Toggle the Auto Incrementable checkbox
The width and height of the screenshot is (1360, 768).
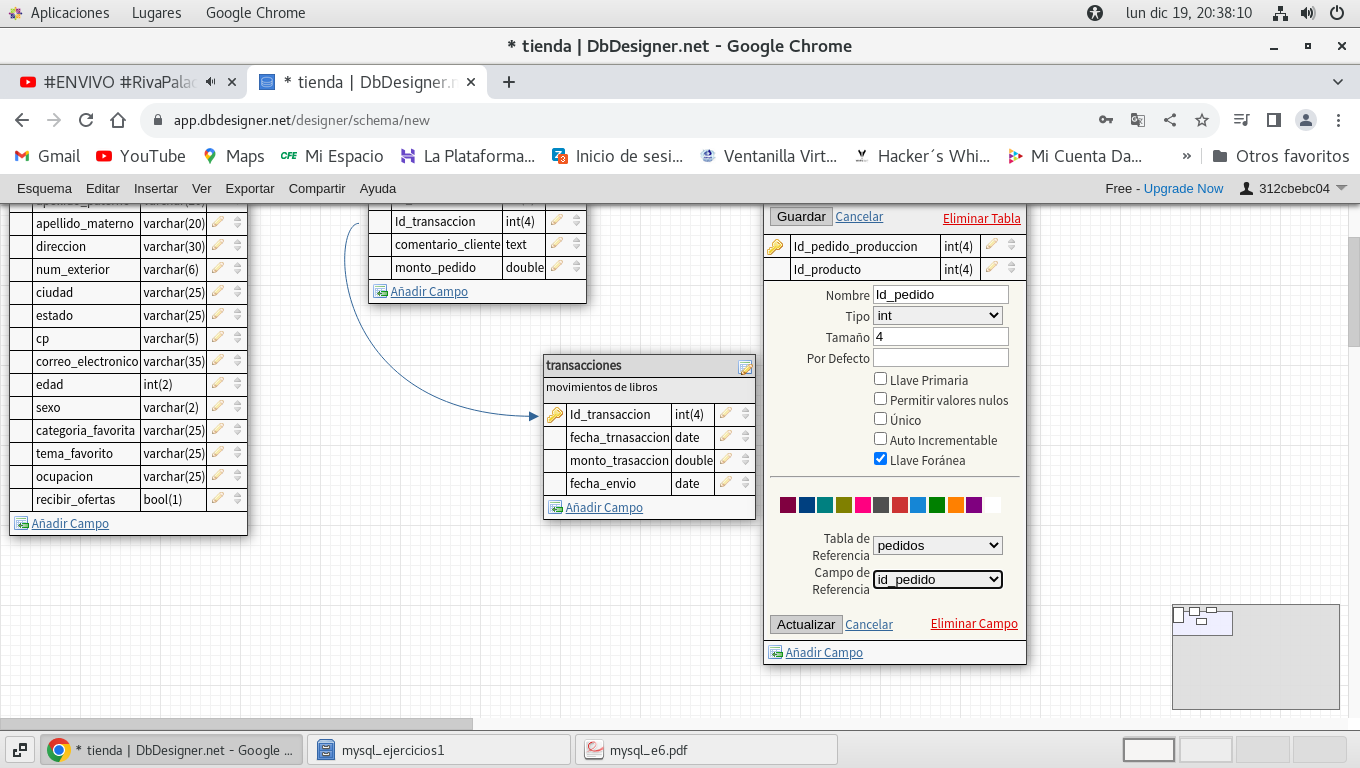click(880, 439)
